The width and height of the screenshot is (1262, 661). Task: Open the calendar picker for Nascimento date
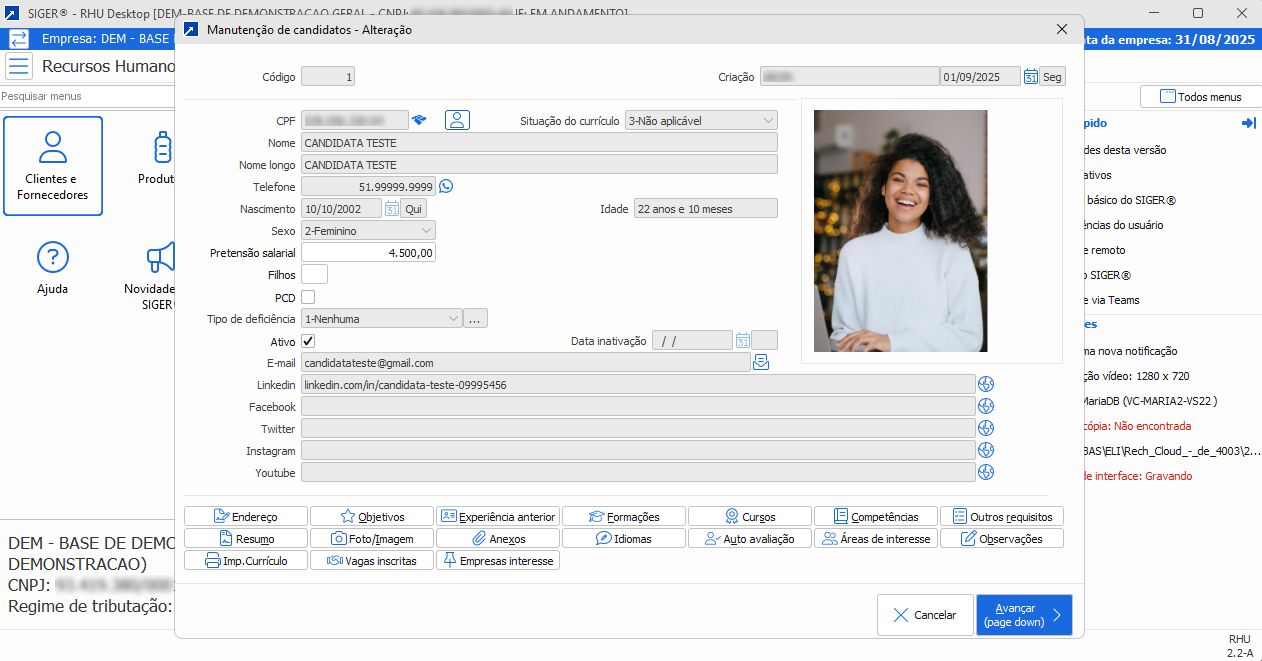(391, 209)
